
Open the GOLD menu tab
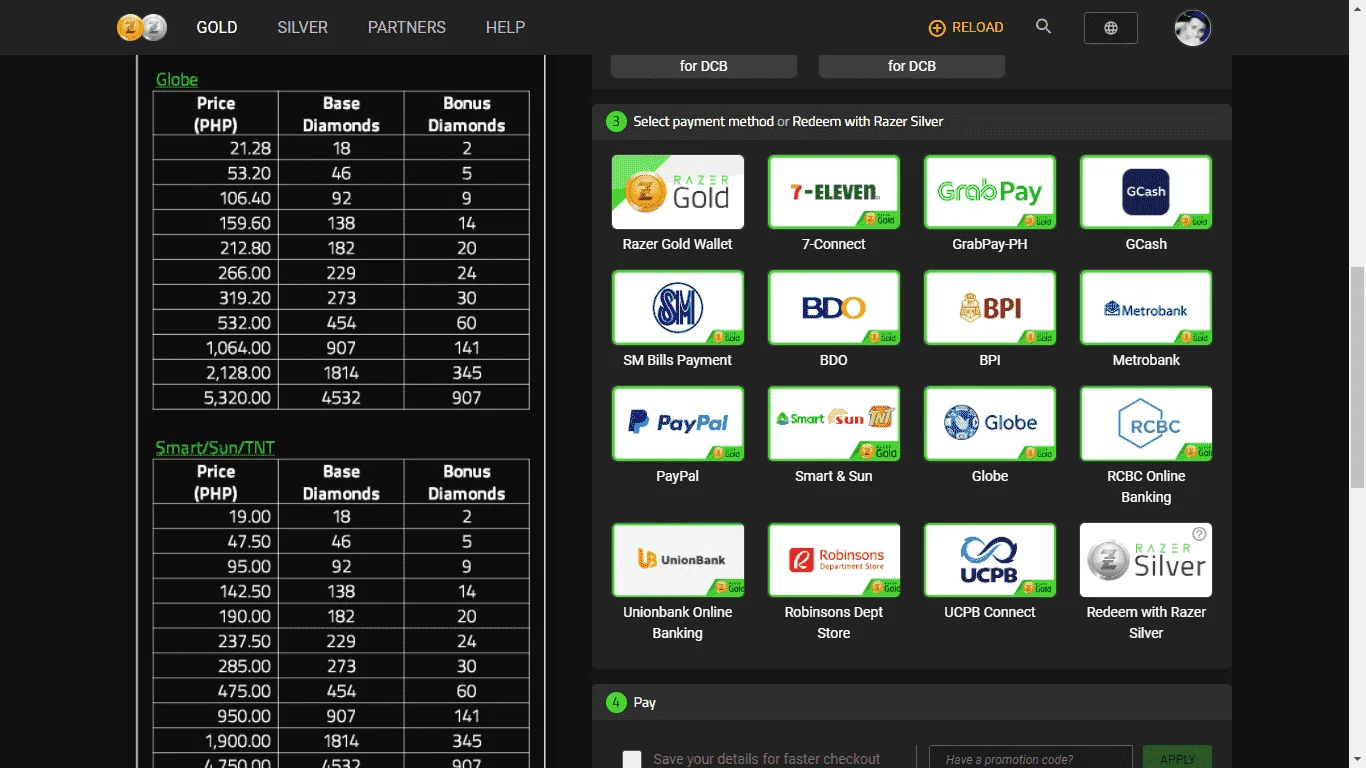pos(217,27)
